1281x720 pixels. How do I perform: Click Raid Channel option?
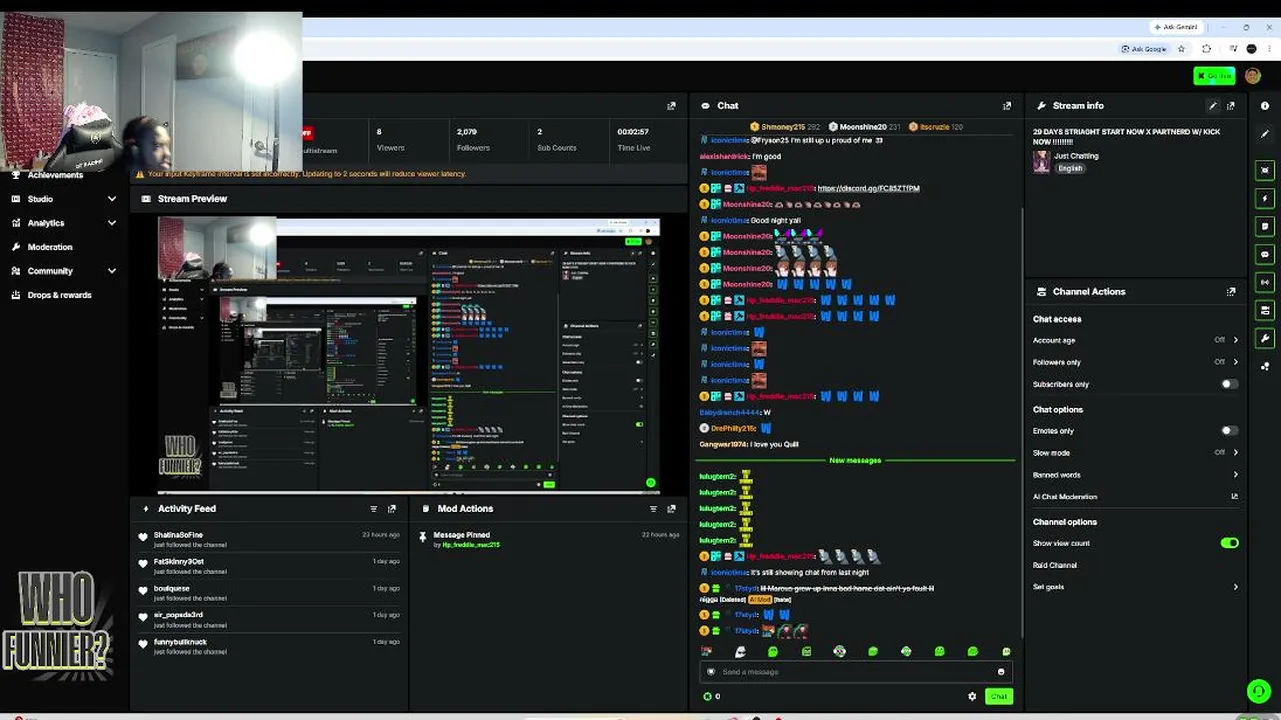point(1055,565)
